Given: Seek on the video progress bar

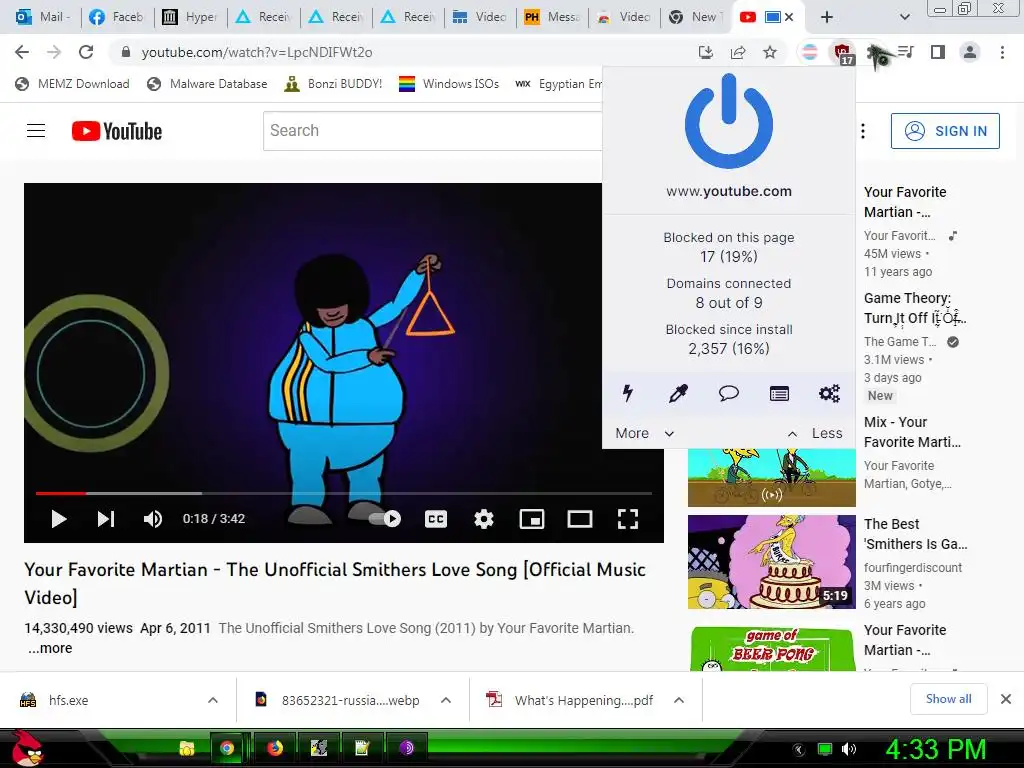Looking at the screenshot, I should (344, 493).
